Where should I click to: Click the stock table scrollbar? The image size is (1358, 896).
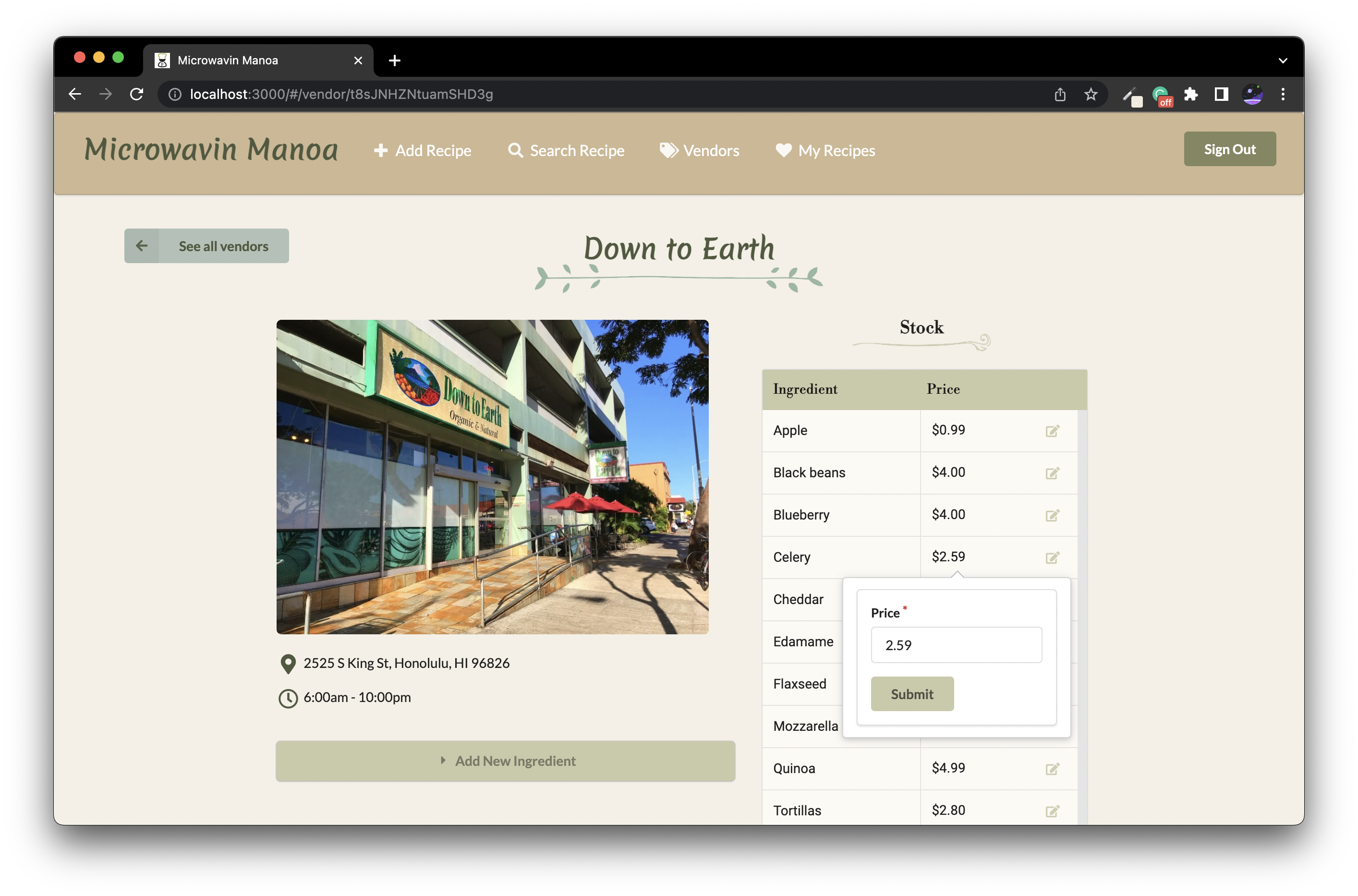(x=1083, y=617)
